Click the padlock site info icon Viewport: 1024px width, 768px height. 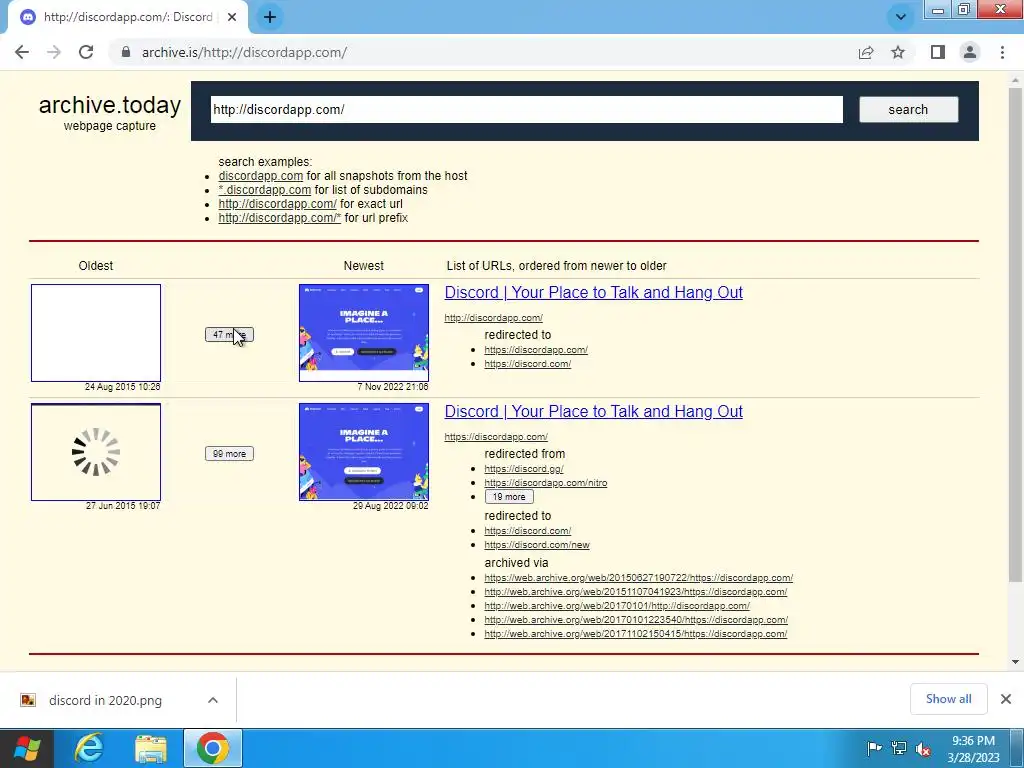(x=126, y=52)
